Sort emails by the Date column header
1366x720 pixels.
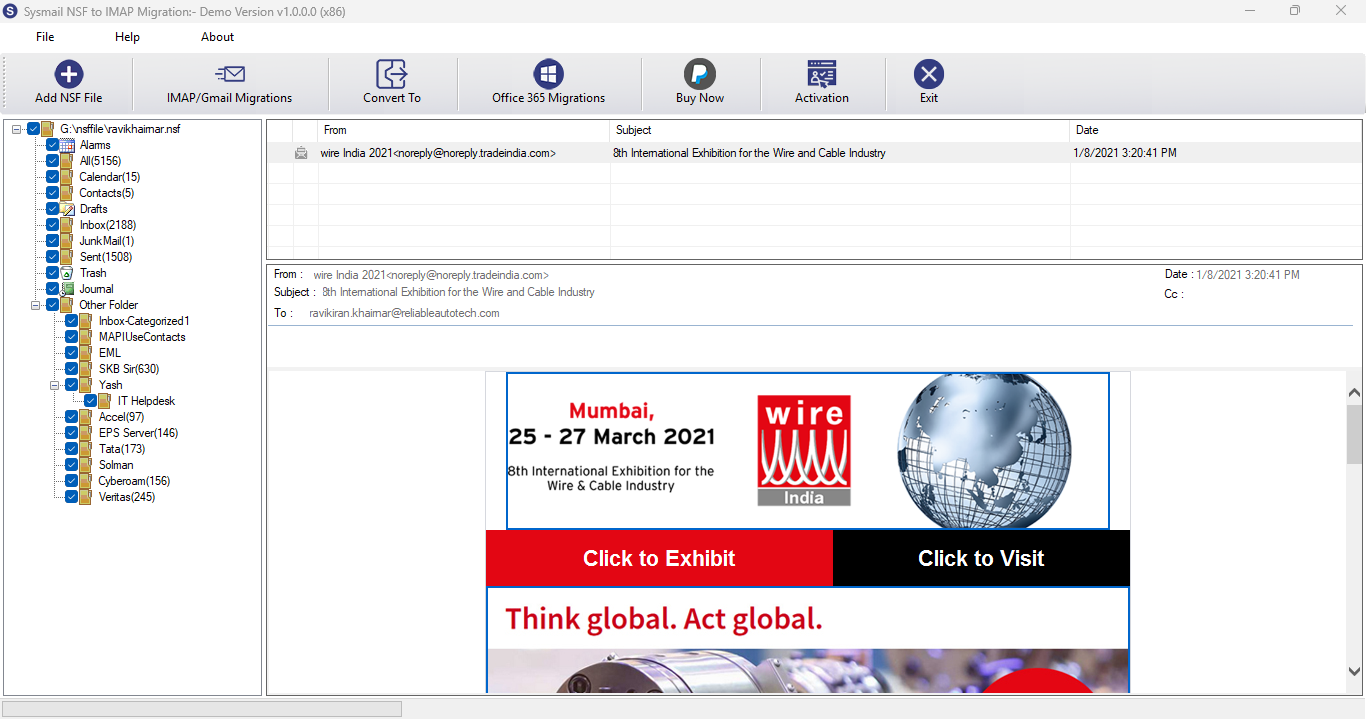(1215, 130)
